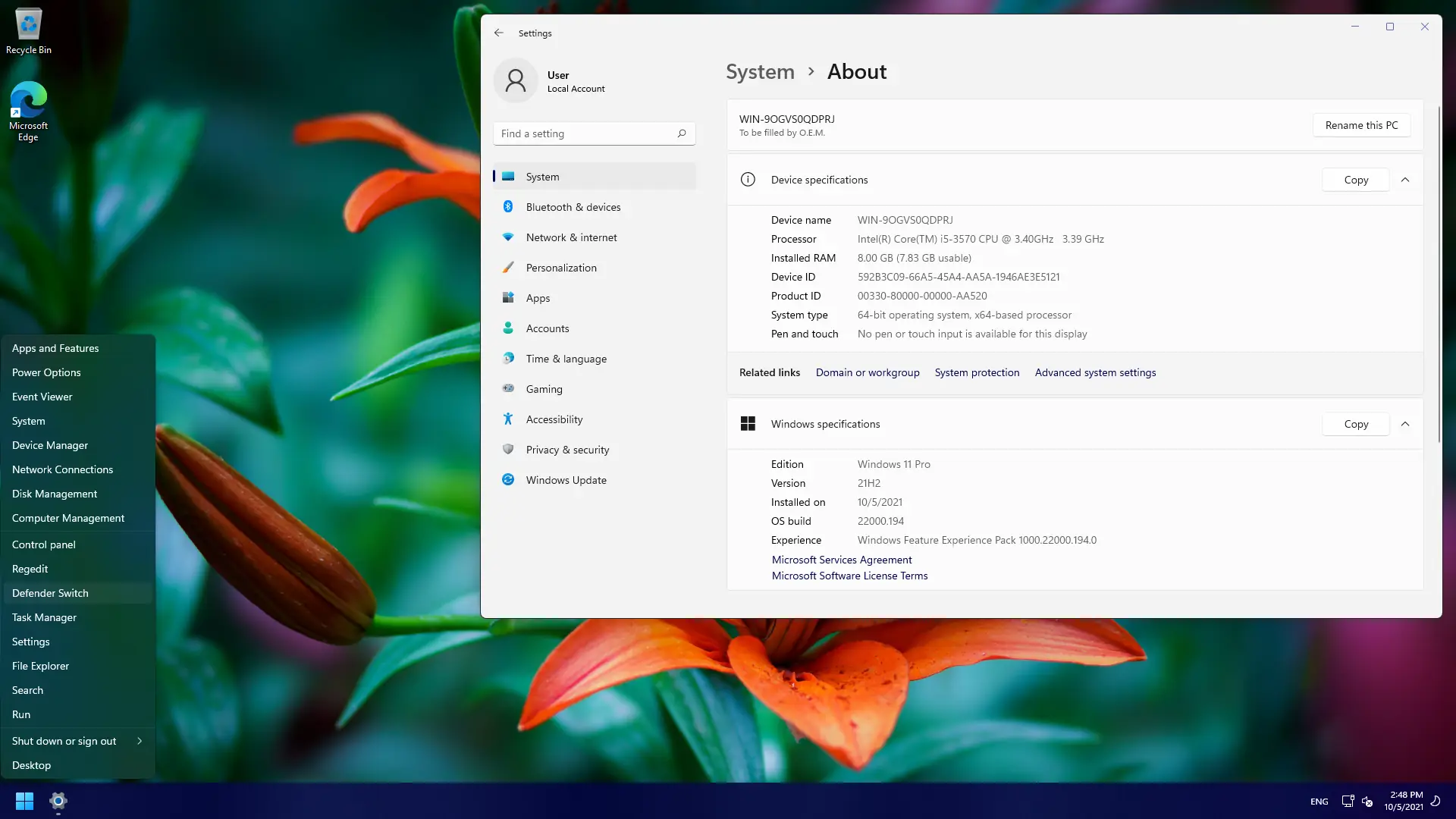Screen dimensions: 1456x819
Task: Click the Find a setting search box
Action: click(588, 133)
